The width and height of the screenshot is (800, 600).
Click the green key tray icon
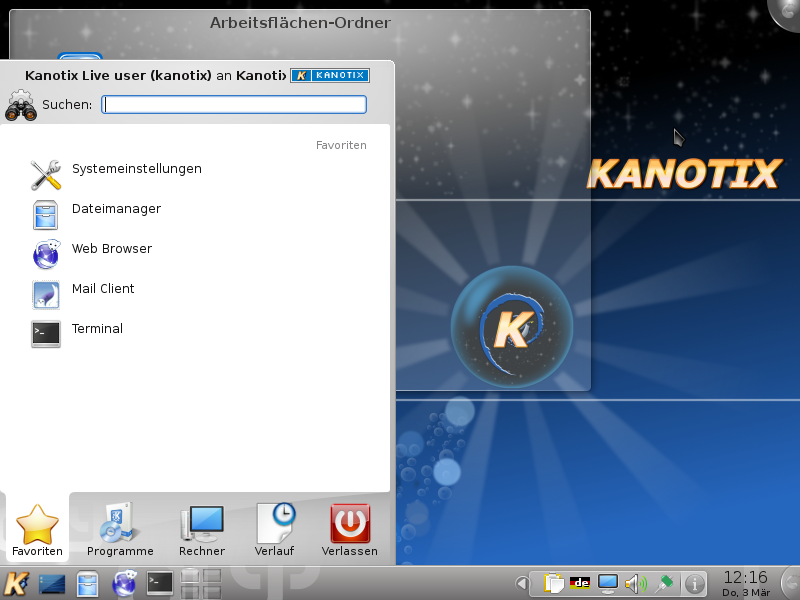(666, 581)
